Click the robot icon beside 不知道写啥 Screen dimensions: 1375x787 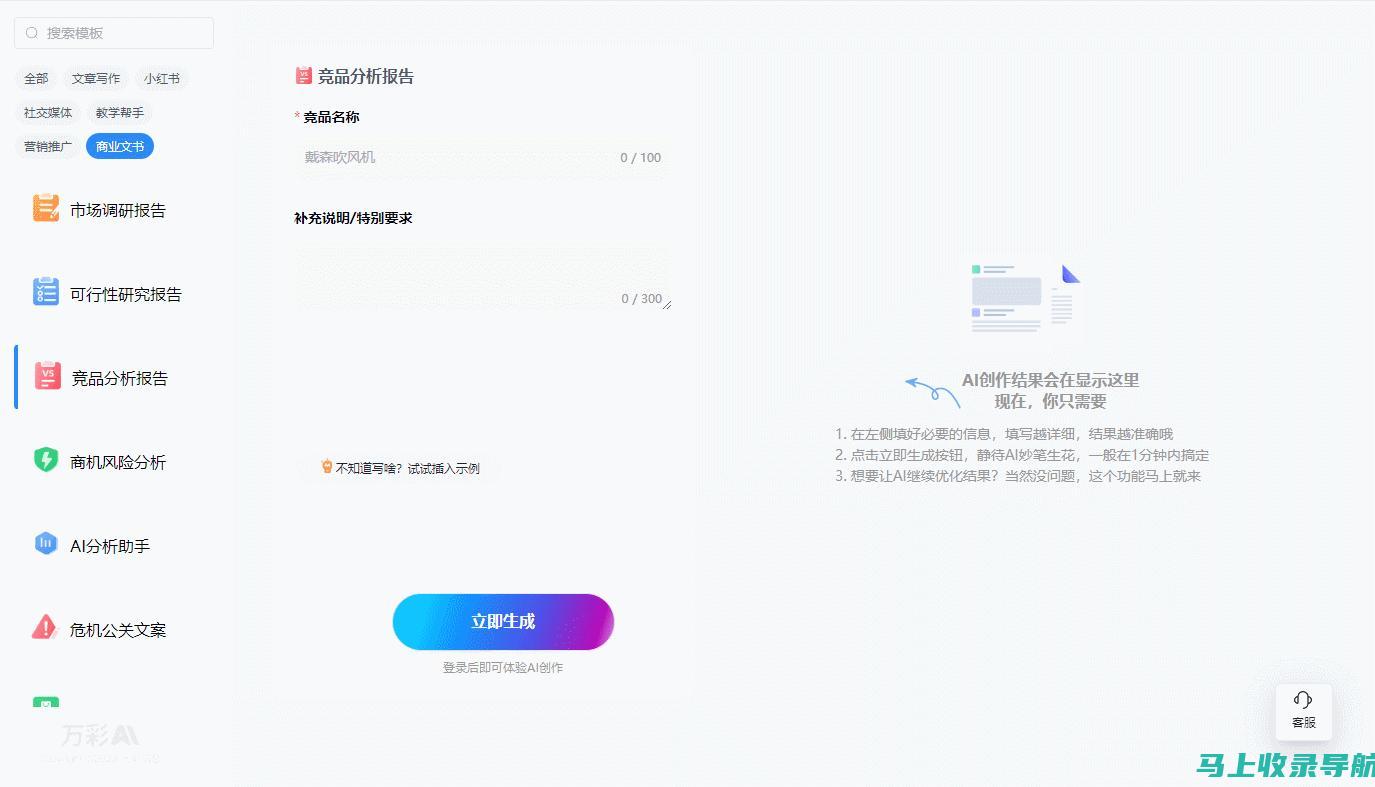point(326,466)
